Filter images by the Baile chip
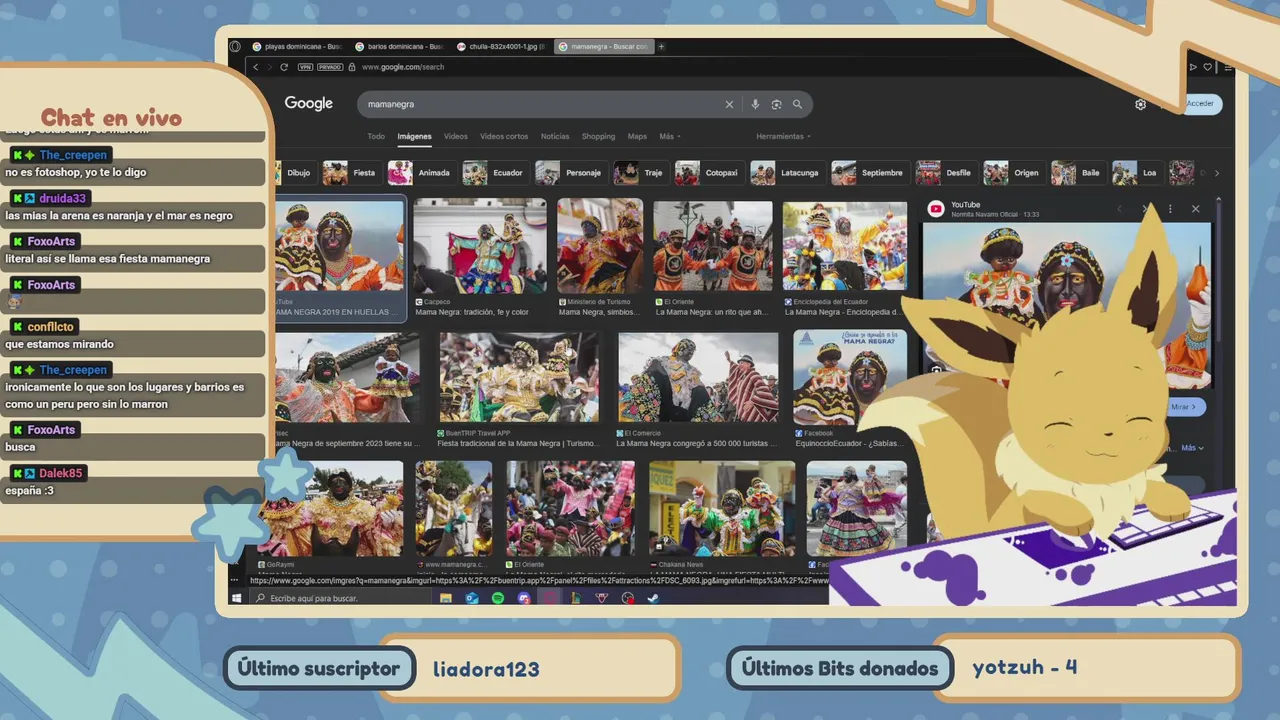Screen dimensions: 1280x720 coord(1078,173)
